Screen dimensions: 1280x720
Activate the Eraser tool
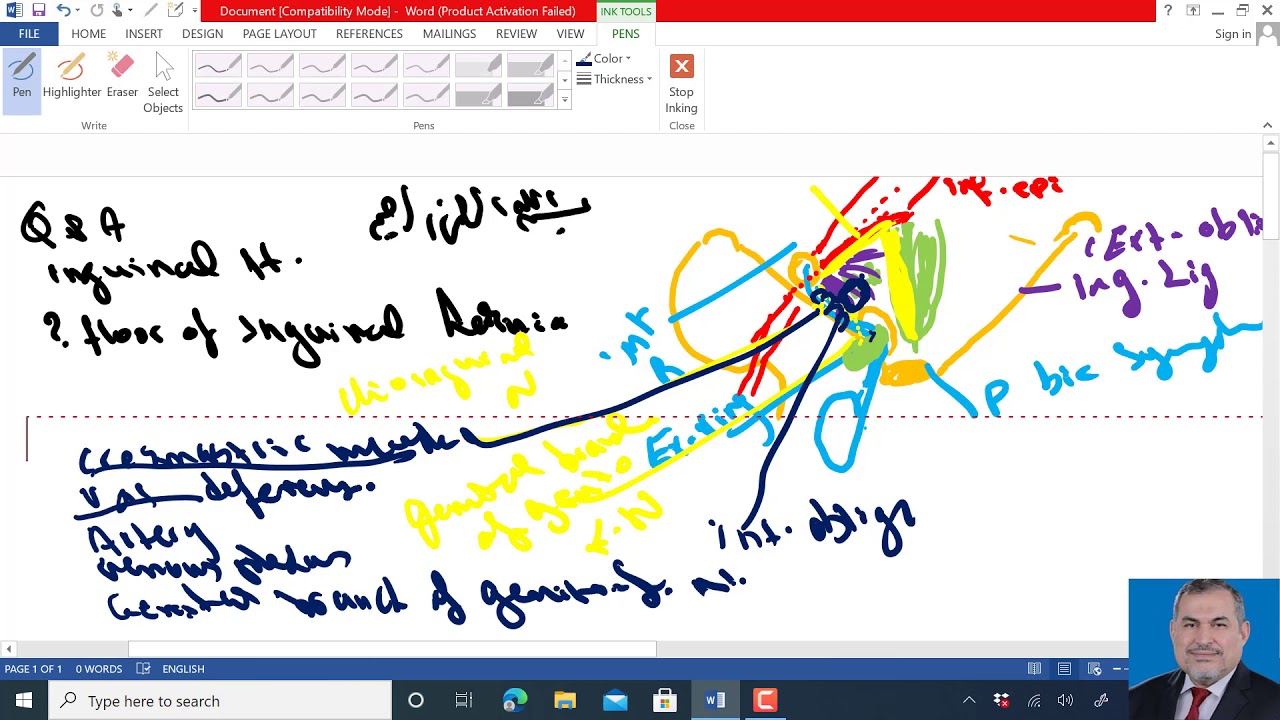(122, 78)
